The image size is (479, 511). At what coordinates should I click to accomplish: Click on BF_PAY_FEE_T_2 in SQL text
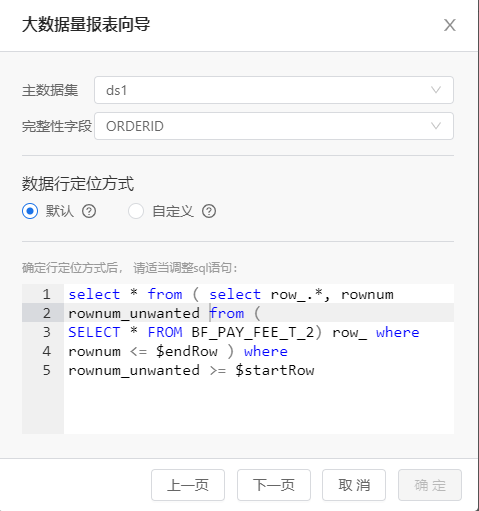pos(253,332)
